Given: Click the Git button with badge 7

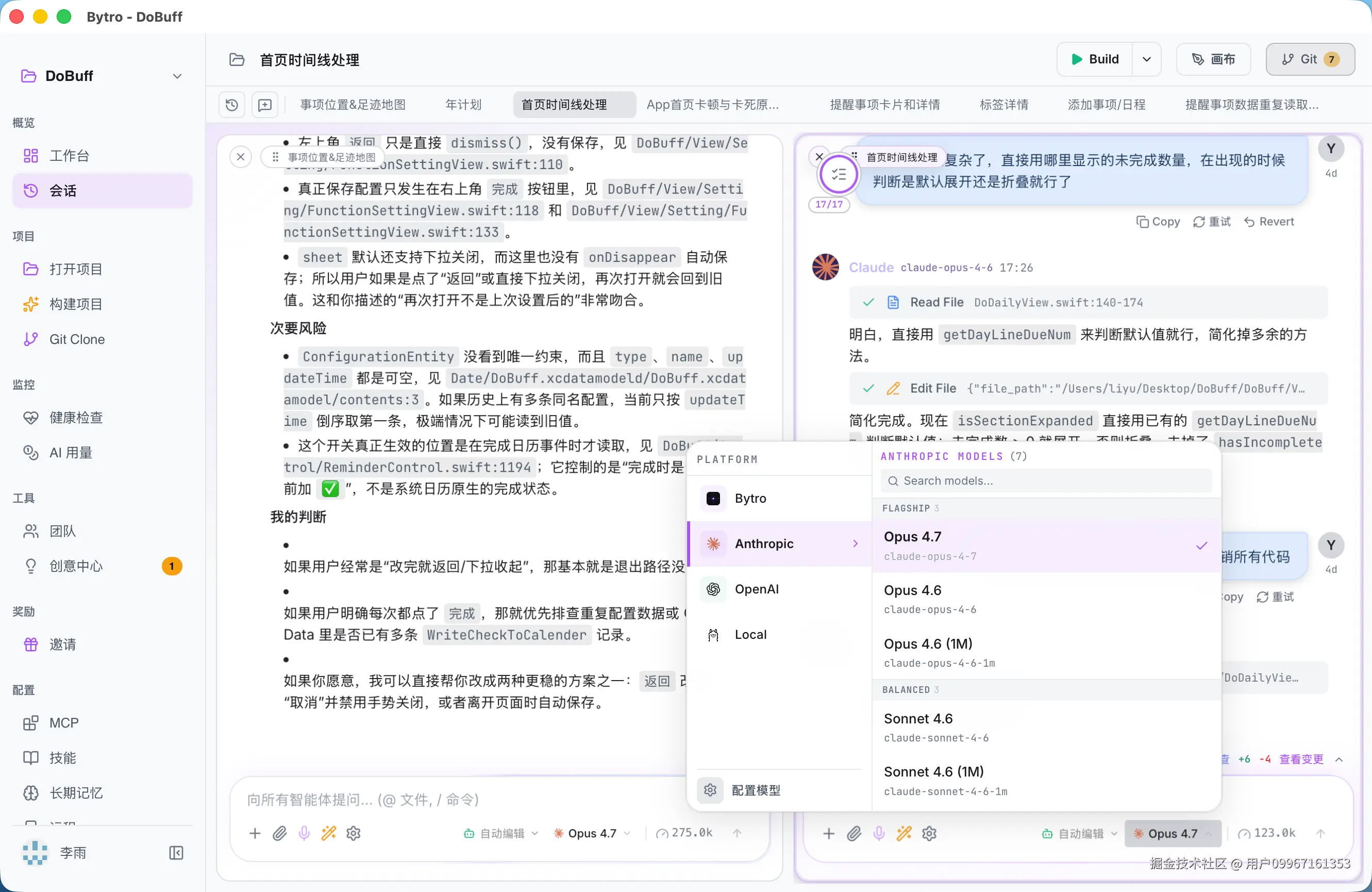Looking at the screenshot, I should [x=1310, y=59].
